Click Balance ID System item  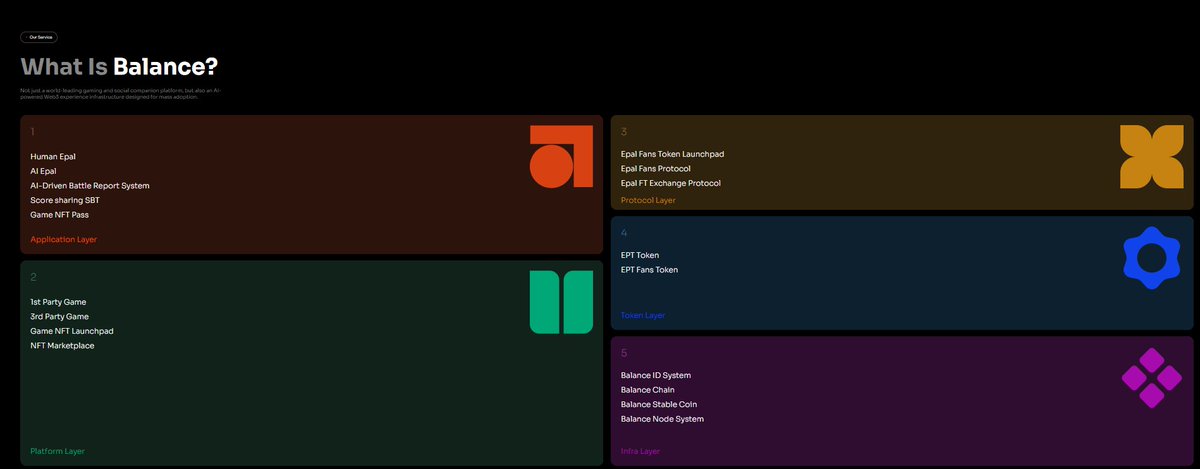click(656, 375)
